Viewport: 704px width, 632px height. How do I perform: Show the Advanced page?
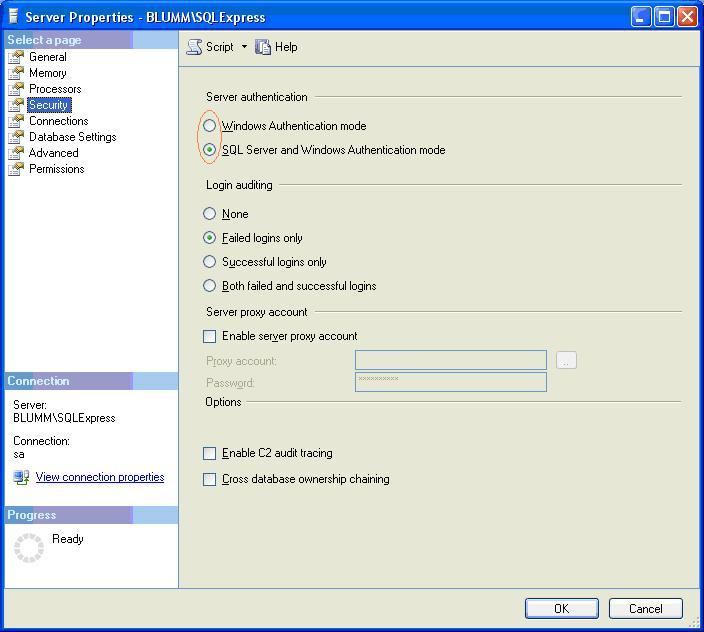click(x=53, y=153)
